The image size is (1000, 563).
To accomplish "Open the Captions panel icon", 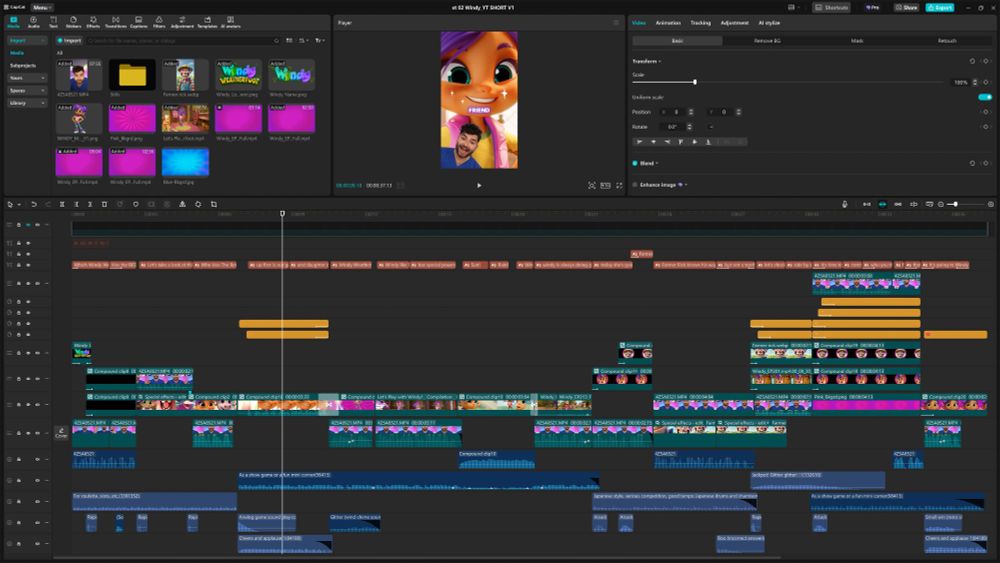I will [138, 22].
